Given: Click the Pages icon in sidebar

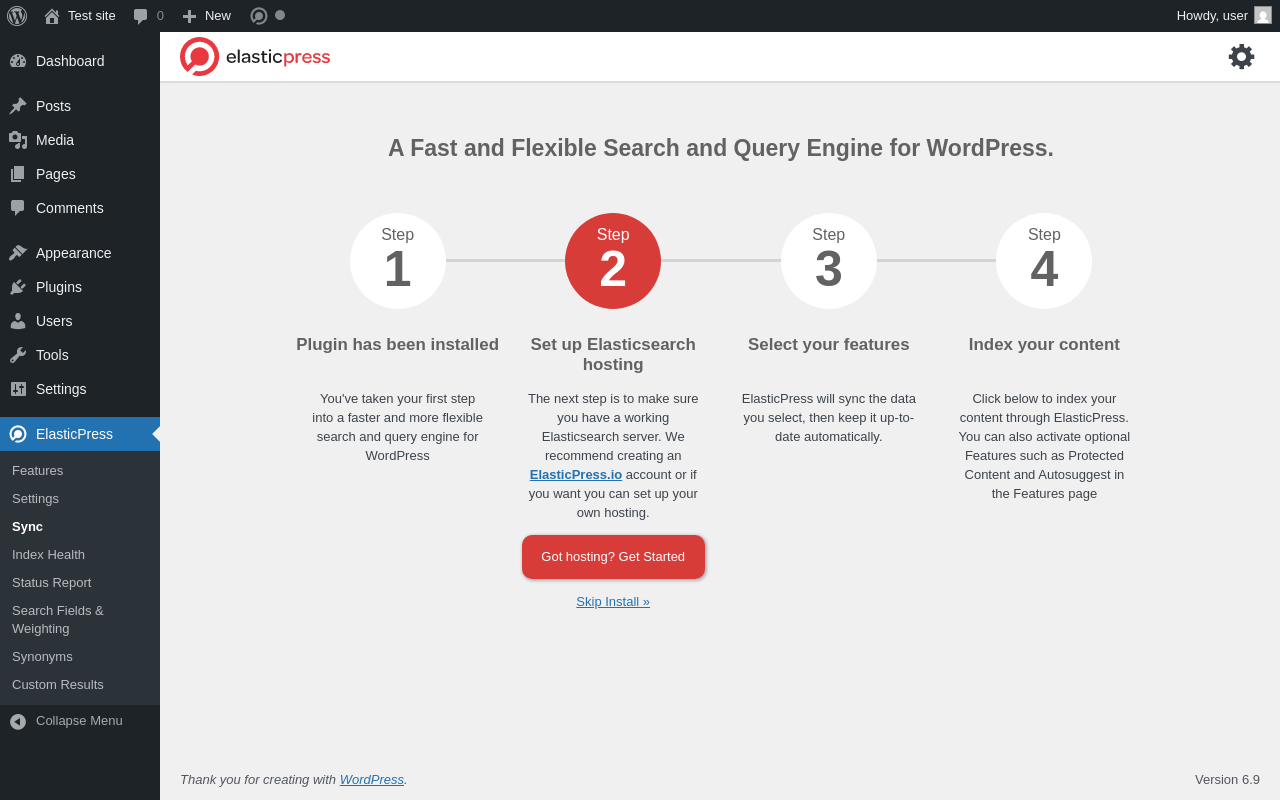Looking at the screenshot, I should tap(18, 174).
